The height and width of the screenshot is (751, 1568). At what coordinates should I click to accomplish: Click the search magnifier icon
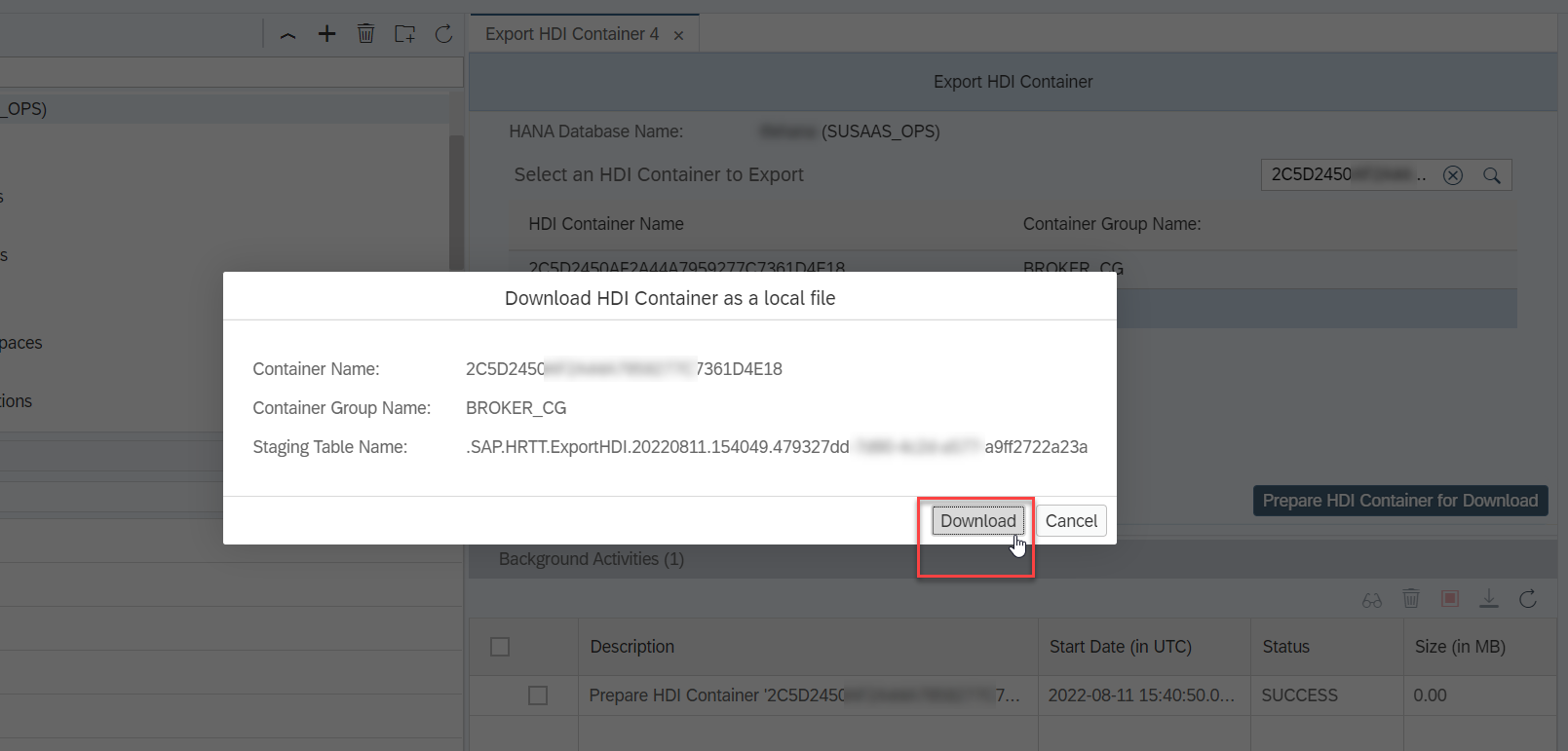coord(1491,175)
